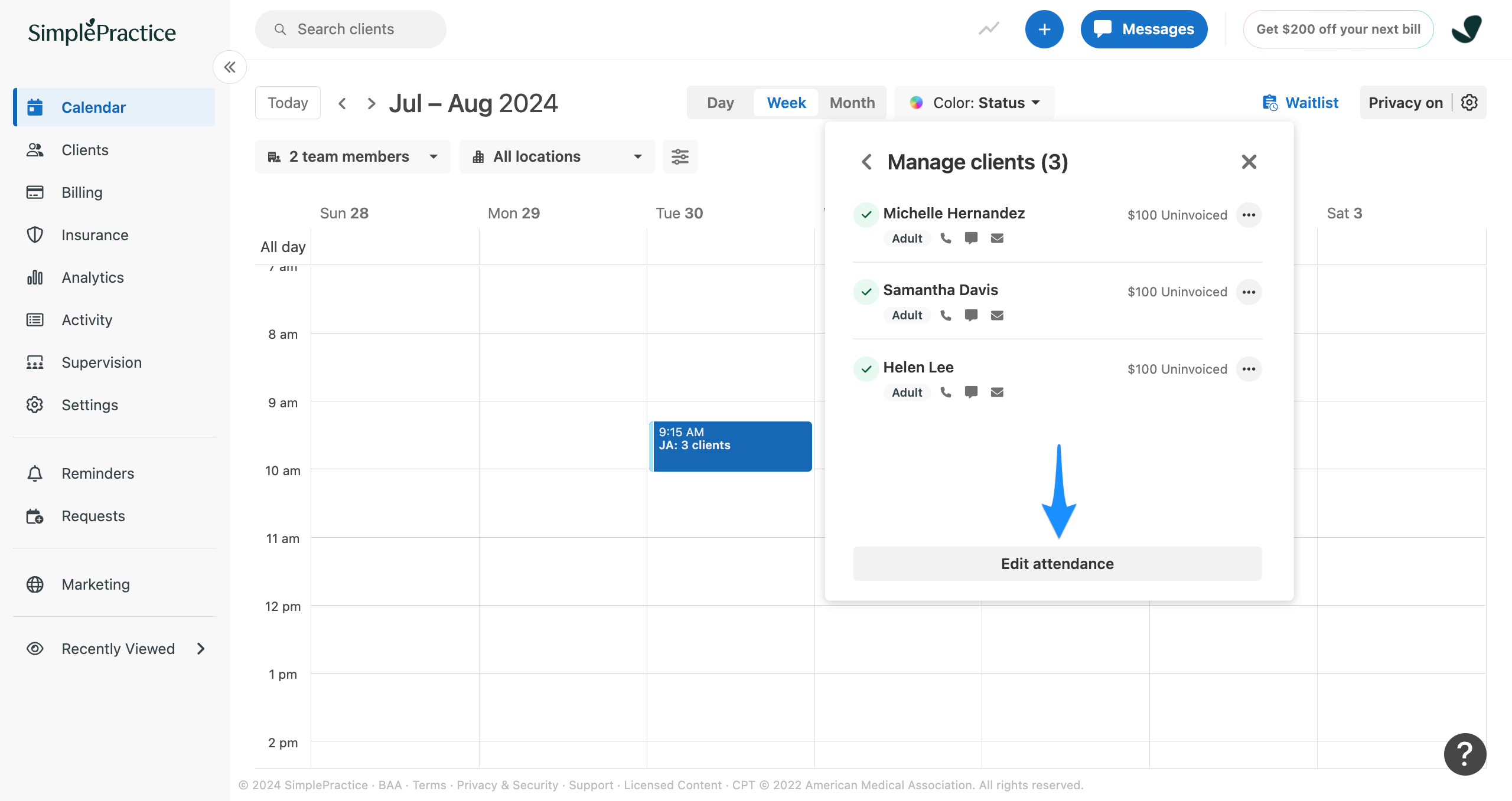Go to next week arrow
Screen dimensions: 1512x801
(371, 103)
